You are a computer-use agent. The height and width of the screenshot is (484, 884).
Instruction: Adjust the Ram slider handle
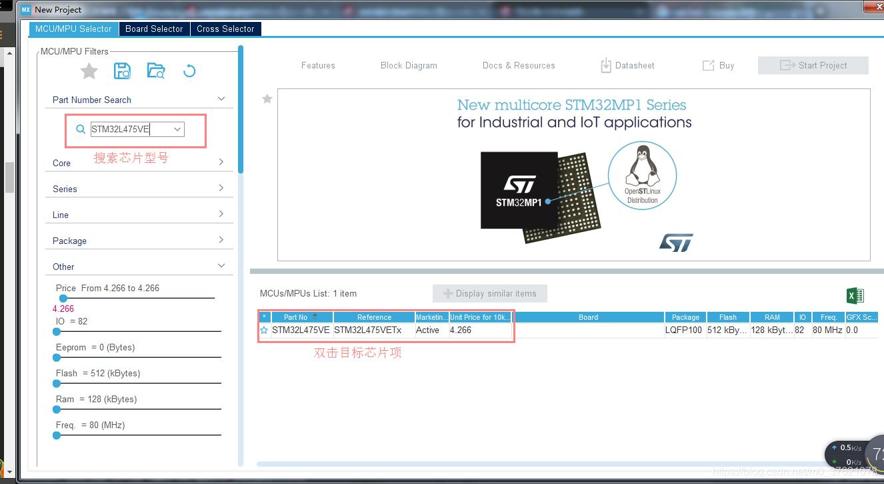coord(56,410)
